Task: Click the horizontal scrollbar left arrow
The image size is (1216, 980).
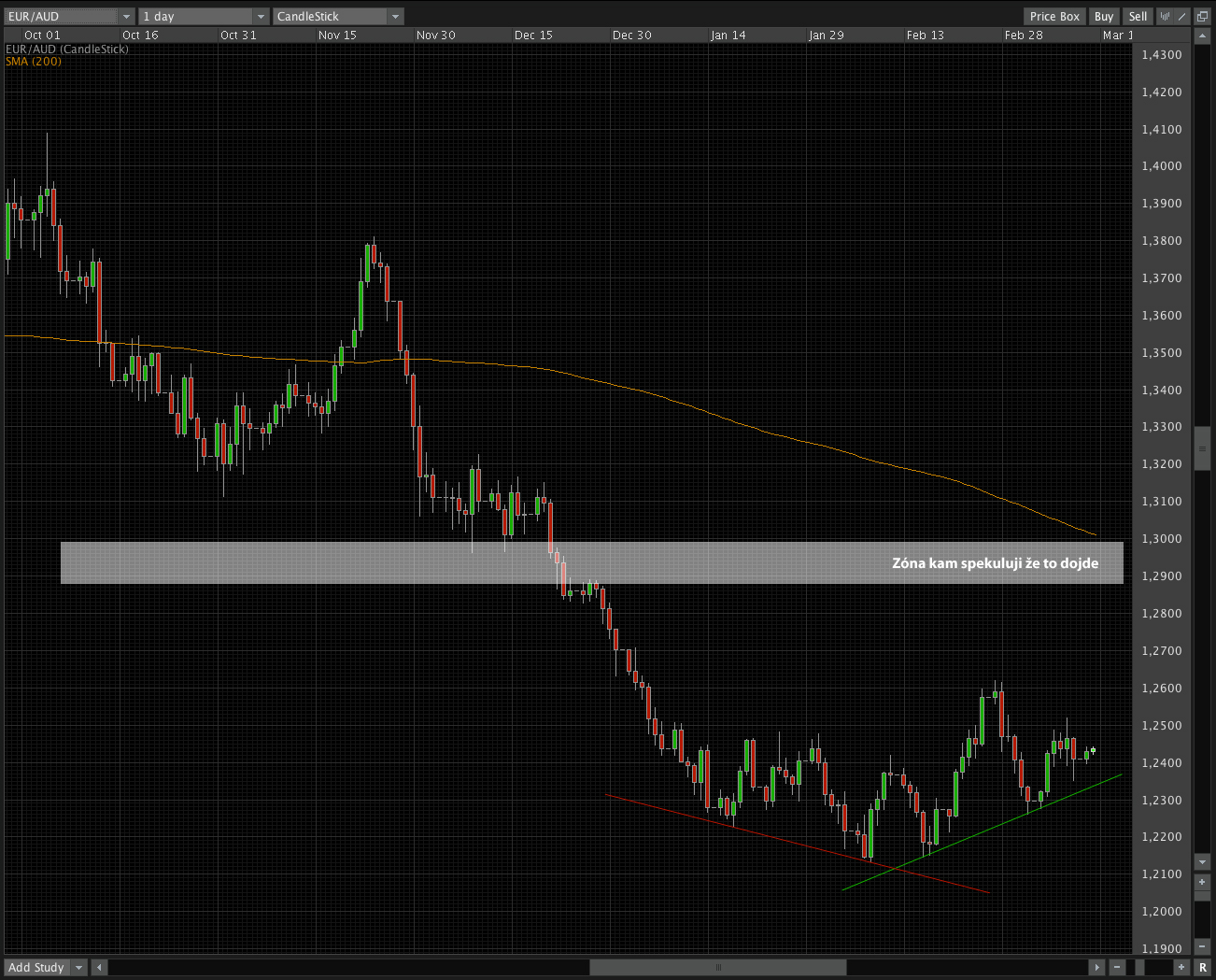Action: [99, 968]
